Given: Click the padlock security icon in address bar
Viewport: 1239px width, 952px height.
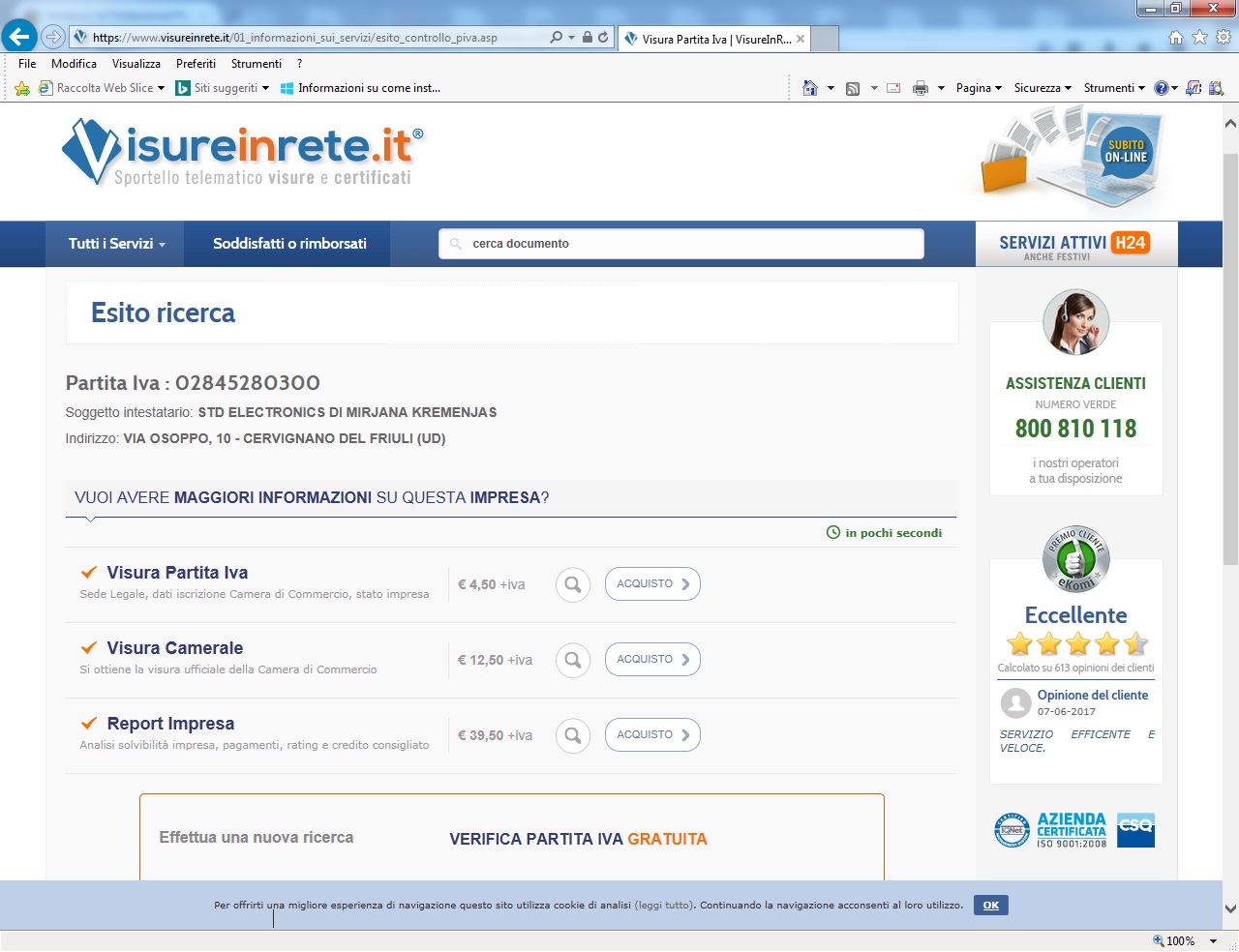Looking at the screenshot, I should [587, 38].
